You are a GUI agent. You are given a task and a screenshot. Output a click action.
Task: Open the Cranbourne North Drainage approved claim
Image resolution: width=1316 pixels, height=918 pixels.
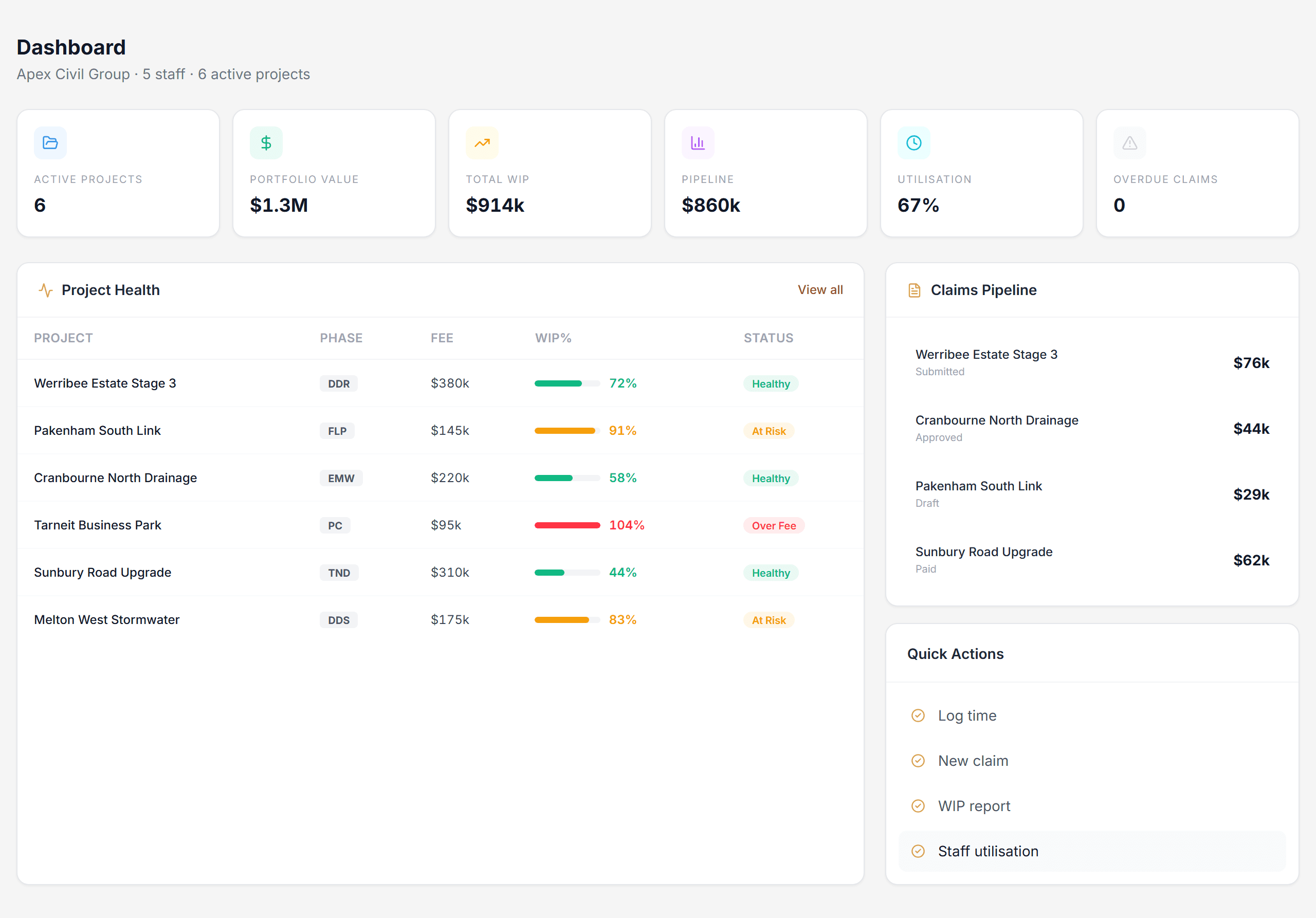1092,429
